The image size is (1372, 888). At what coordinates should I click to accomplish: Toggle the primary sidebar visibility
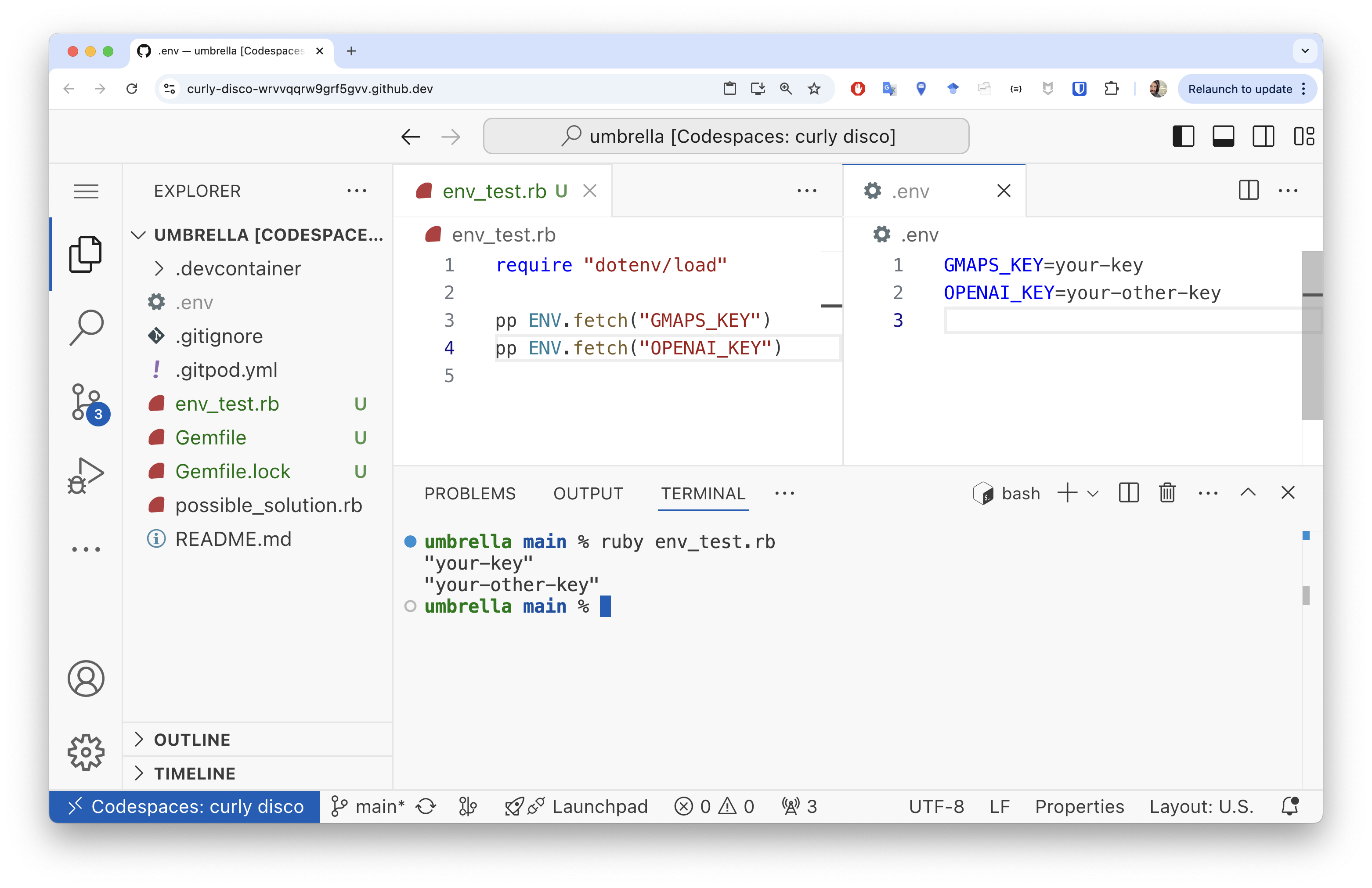pyautogui.click(x=1183, y=136)
